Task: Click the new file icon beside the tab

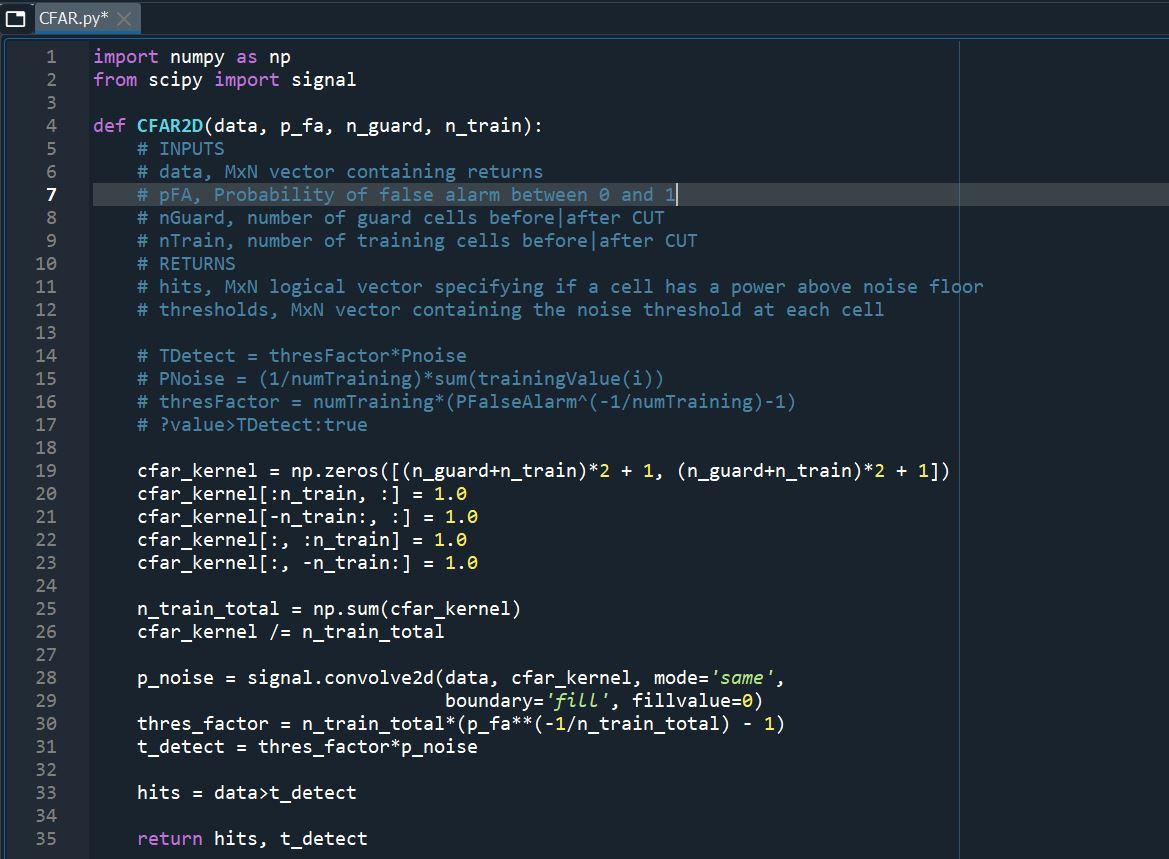Action: 15,17
